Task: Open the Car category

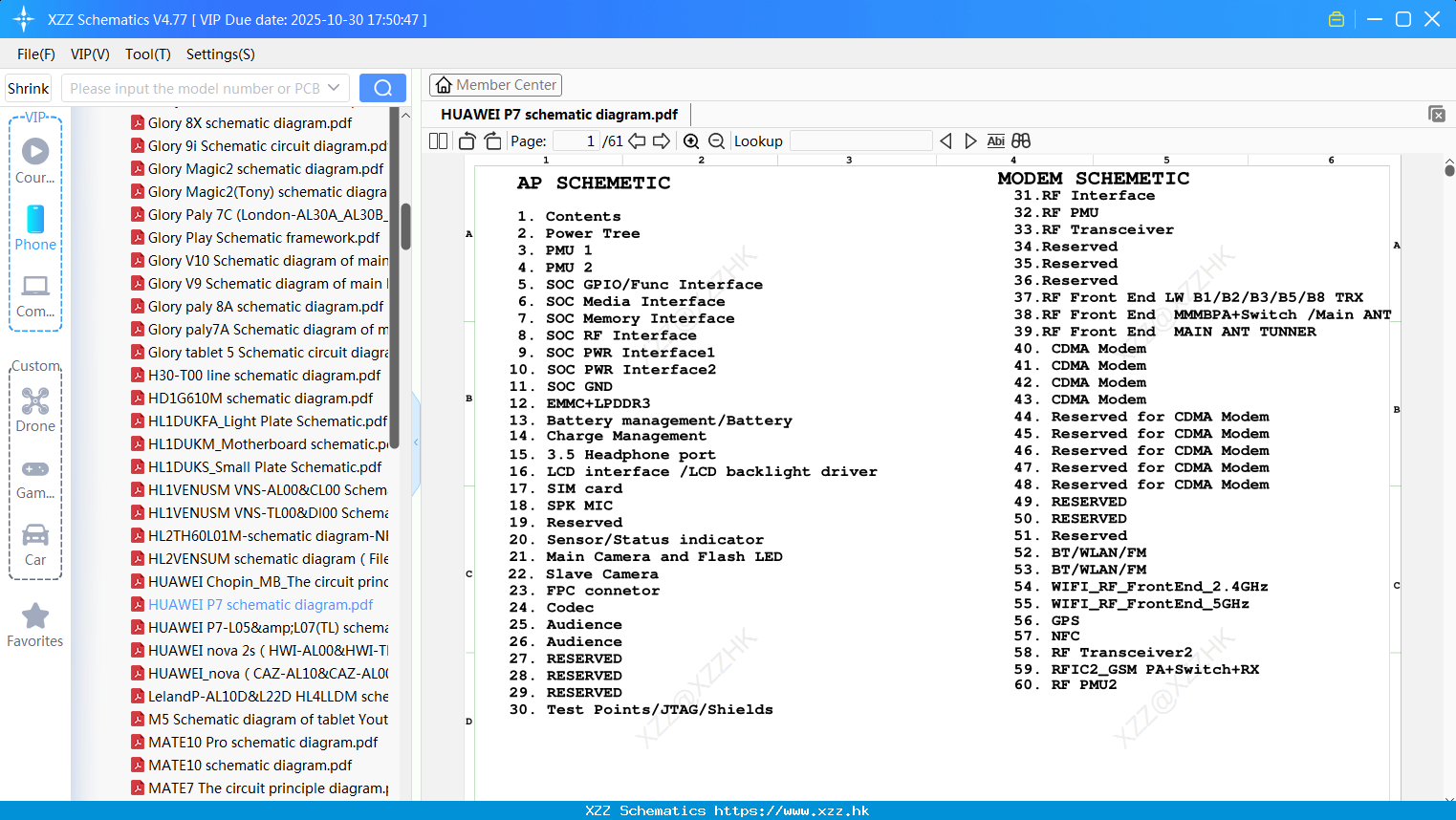Action: pos(35,545)
